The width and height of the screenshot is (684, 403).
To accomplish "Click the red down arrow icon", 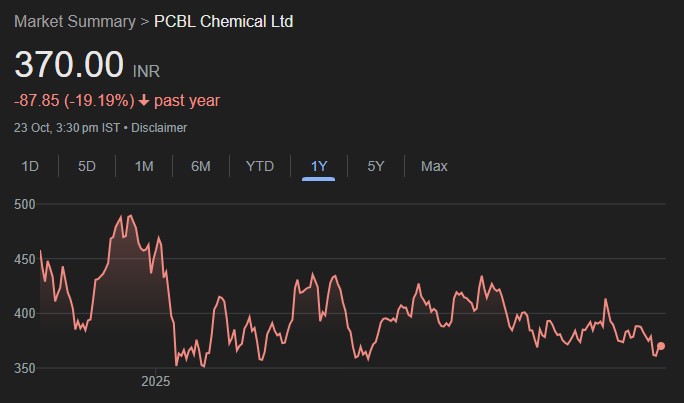I will 144,100.
